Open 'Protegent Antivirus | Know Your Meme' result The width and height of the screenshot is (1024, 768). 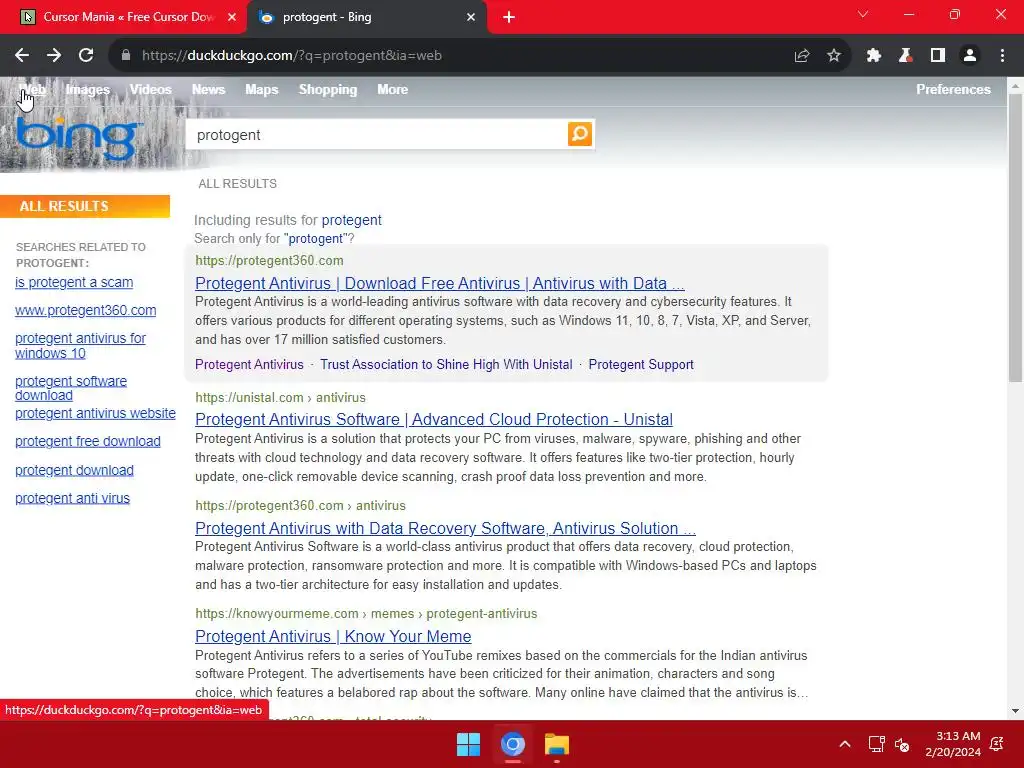tap(333, 636)
